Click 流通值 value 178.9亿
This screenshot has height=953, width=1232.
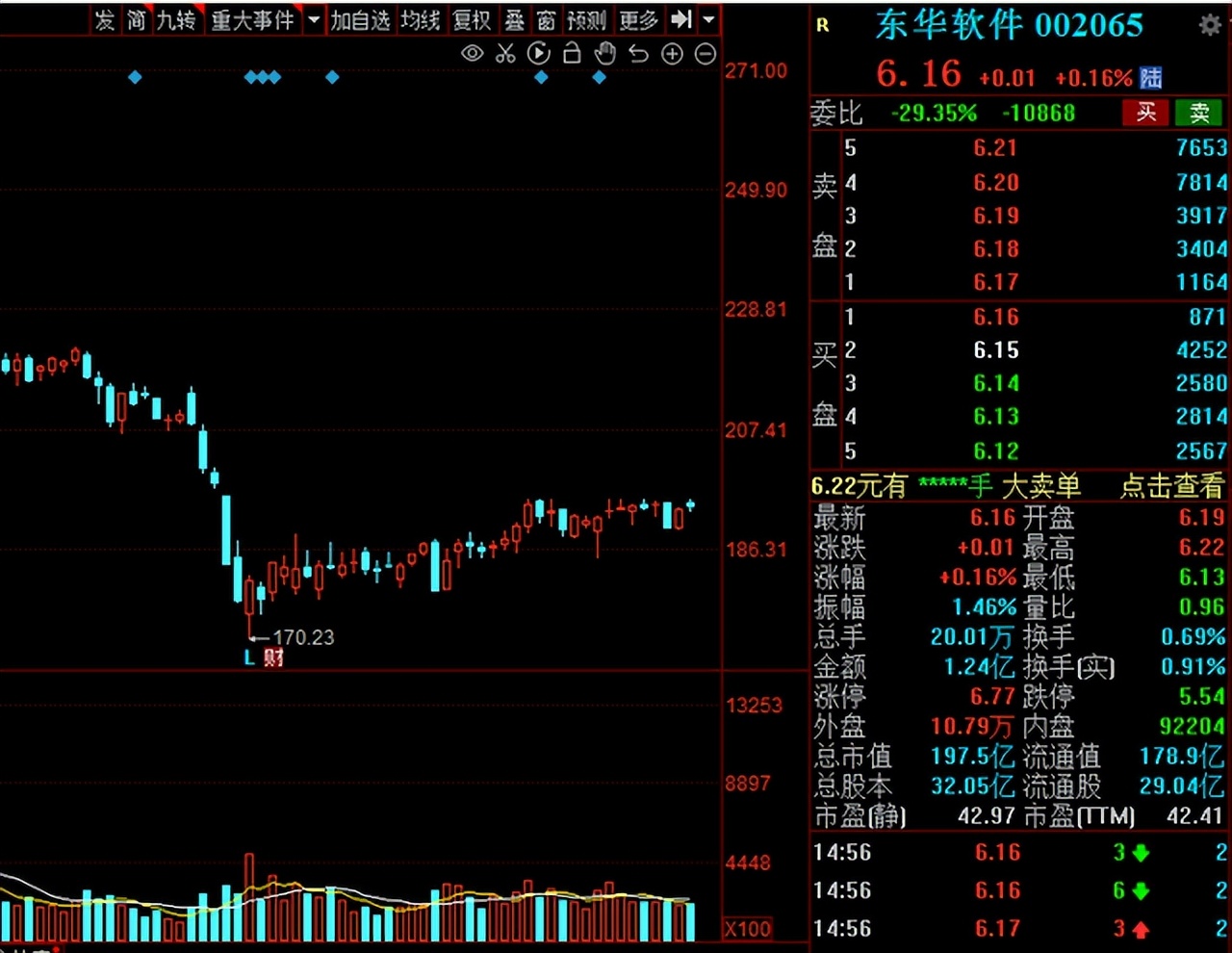point(1182,756)
